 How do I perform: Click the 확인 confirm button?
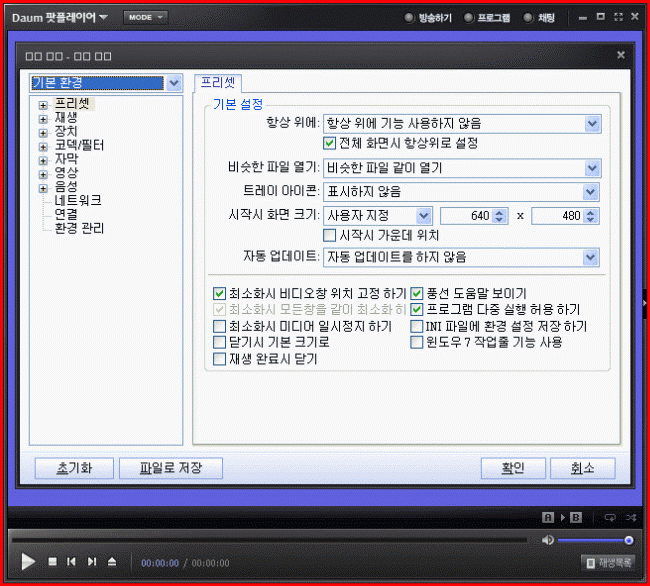point(513,468)
